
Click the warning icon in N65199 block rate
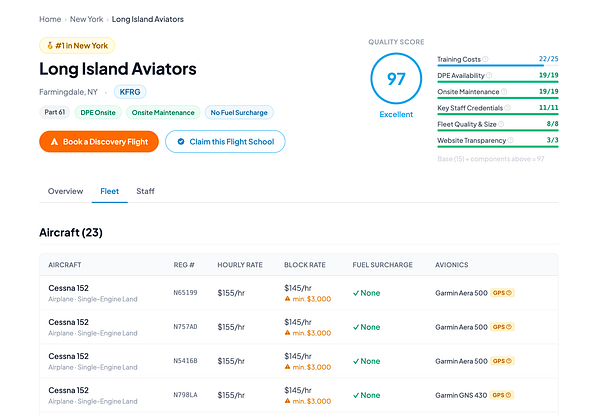coord(287,298)
